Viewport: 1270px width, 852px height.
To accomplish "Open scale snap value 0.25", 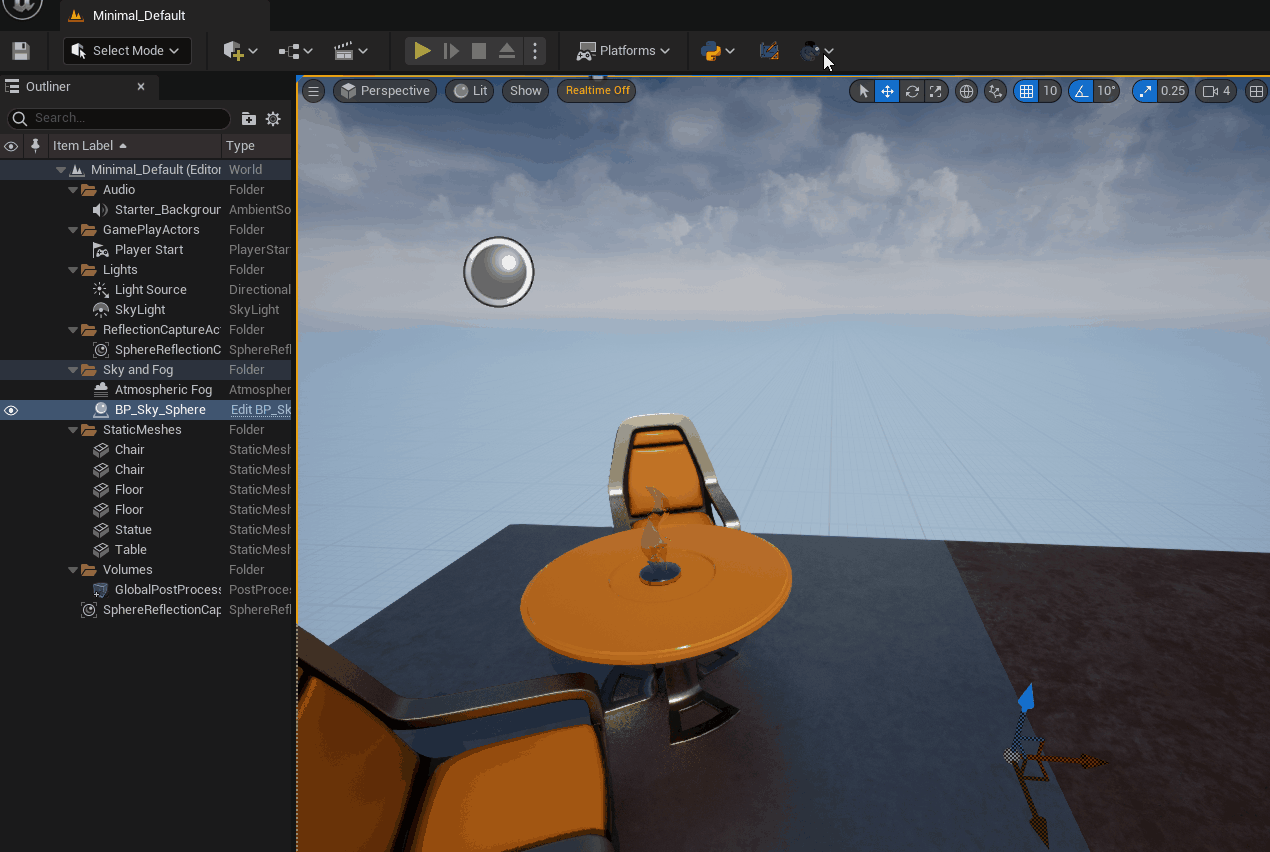I will coord(1173,91).
